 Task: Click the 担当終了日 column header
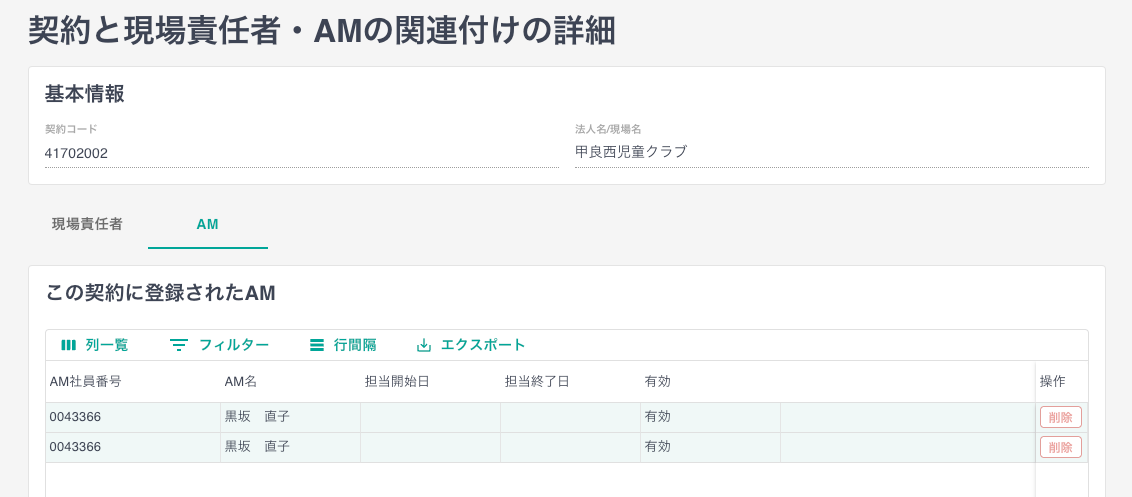click(537, 381)
